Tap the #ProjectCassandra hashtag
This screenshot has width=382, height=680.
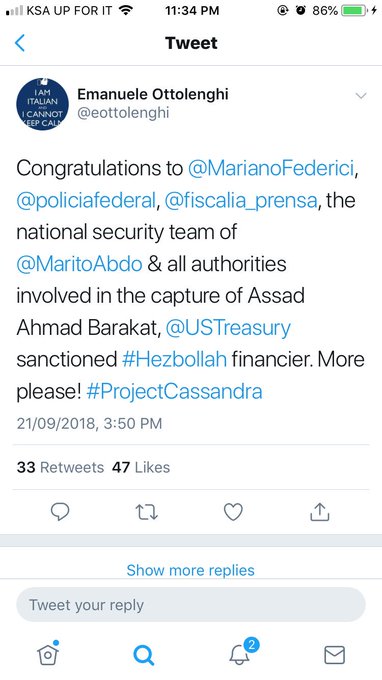click(x=174, y=391)
